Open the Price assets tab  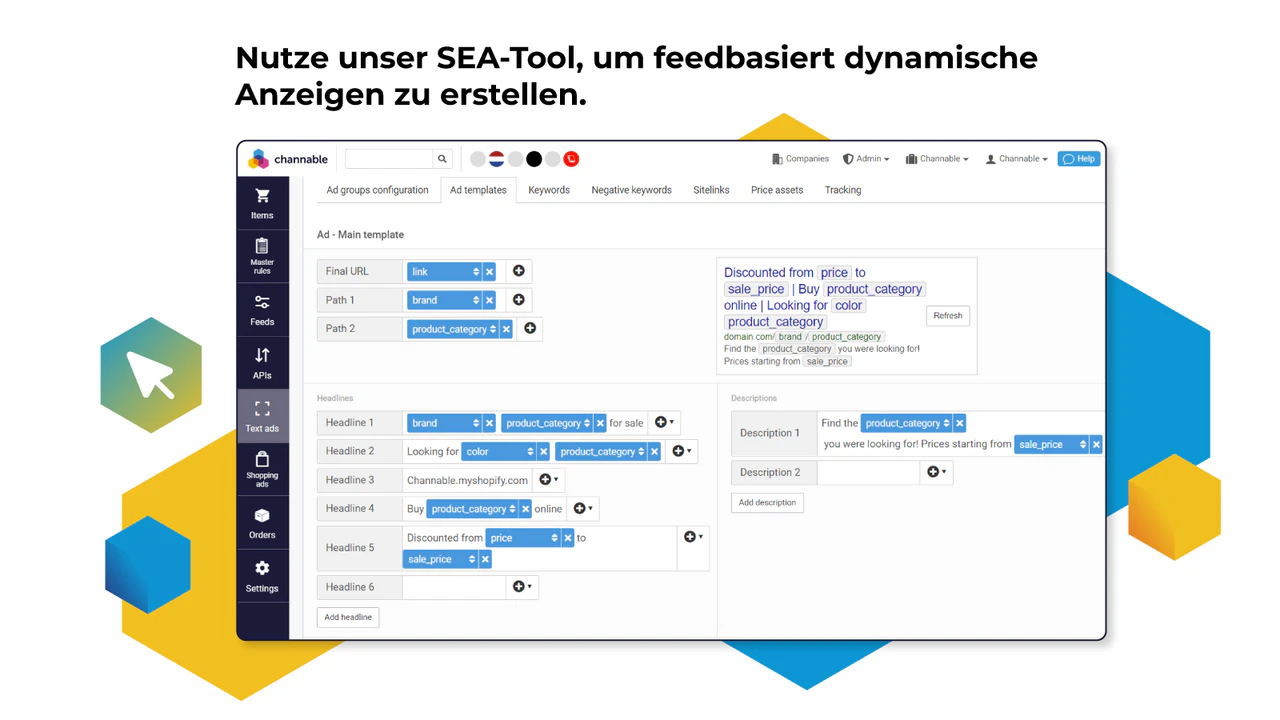coord(777,190)
